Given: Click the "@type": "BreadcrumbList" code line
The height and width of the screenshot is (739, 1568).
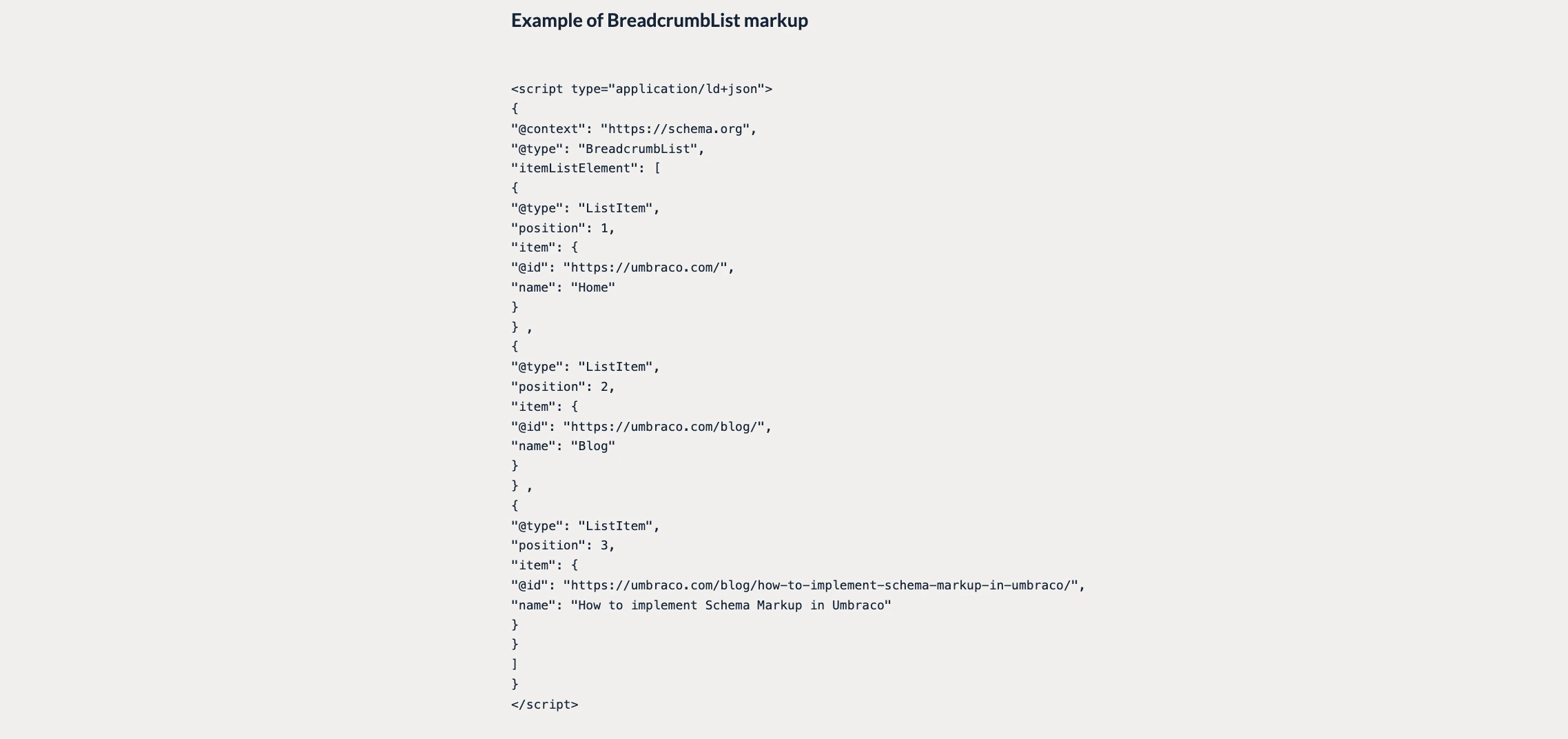Looking at the screenshot, I should click(607, 149).
